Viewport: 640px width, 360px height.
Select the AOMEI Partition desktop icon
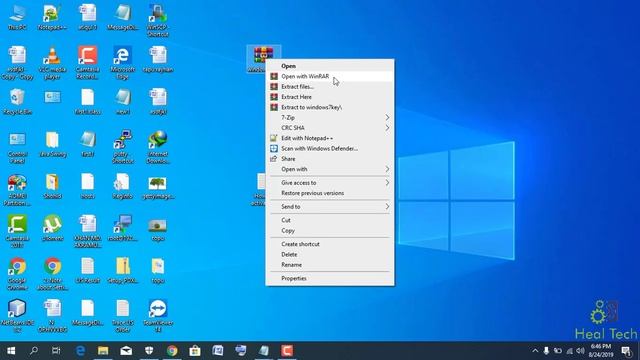pyautogui.click(x=17, y=190)
